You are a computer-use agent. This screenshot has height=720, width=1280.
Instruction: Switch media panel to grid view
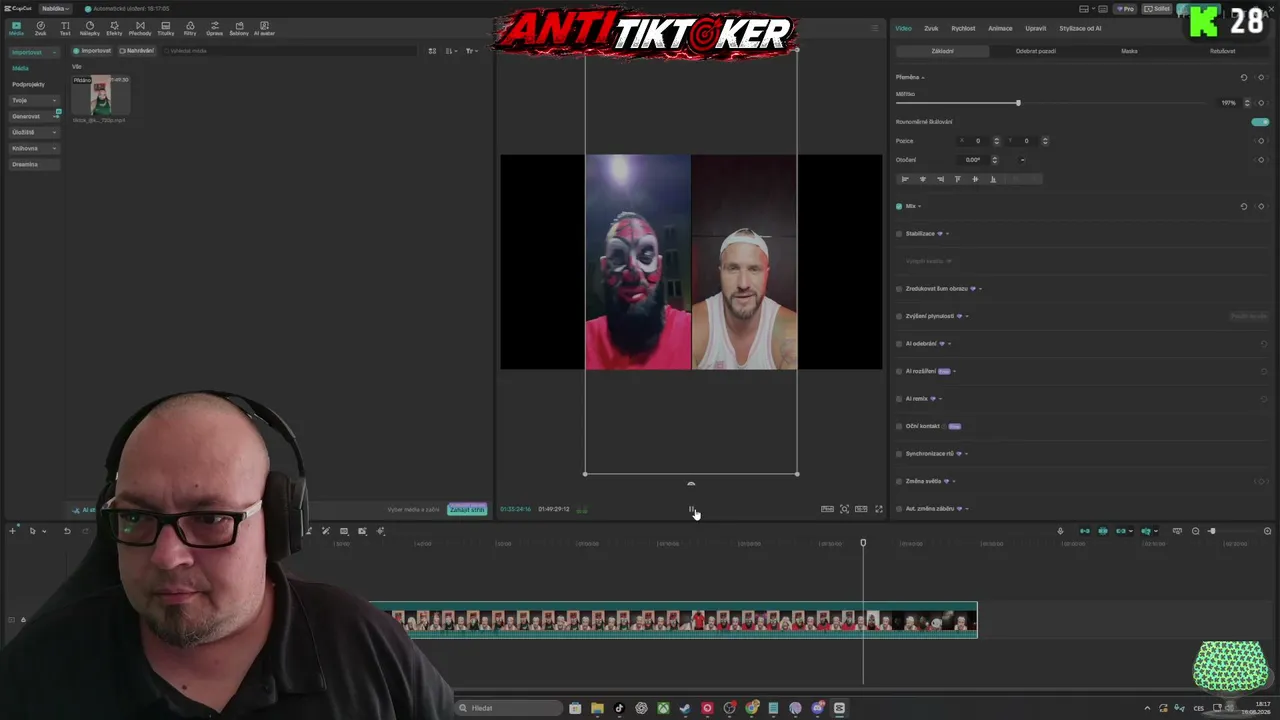[432, 51]
